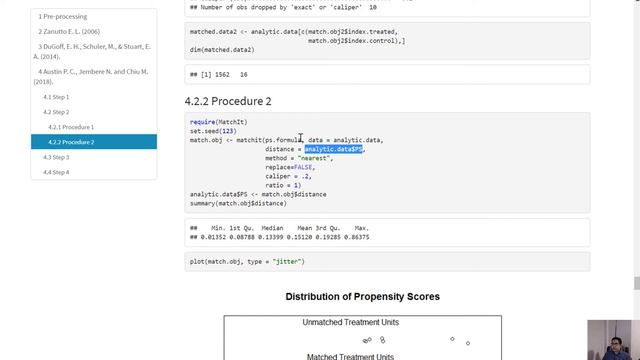Click 'analytic.data$PS <- match.obj$distance' line
The width and height of the screenshot is (640, 360).
click(258, 194)
